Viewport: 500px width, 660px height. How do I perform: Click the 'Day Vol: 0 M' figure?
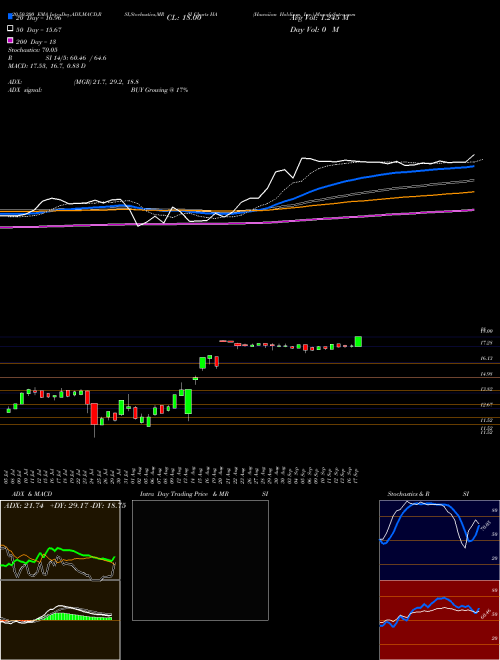pos(314,29)
